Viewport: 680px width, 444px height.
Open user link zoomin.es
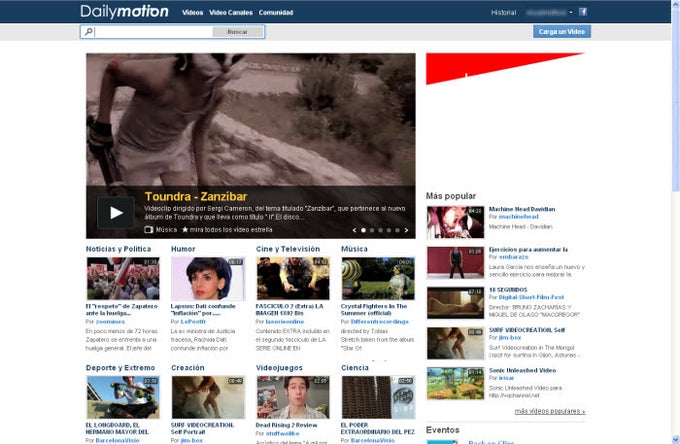coord(110,322)
